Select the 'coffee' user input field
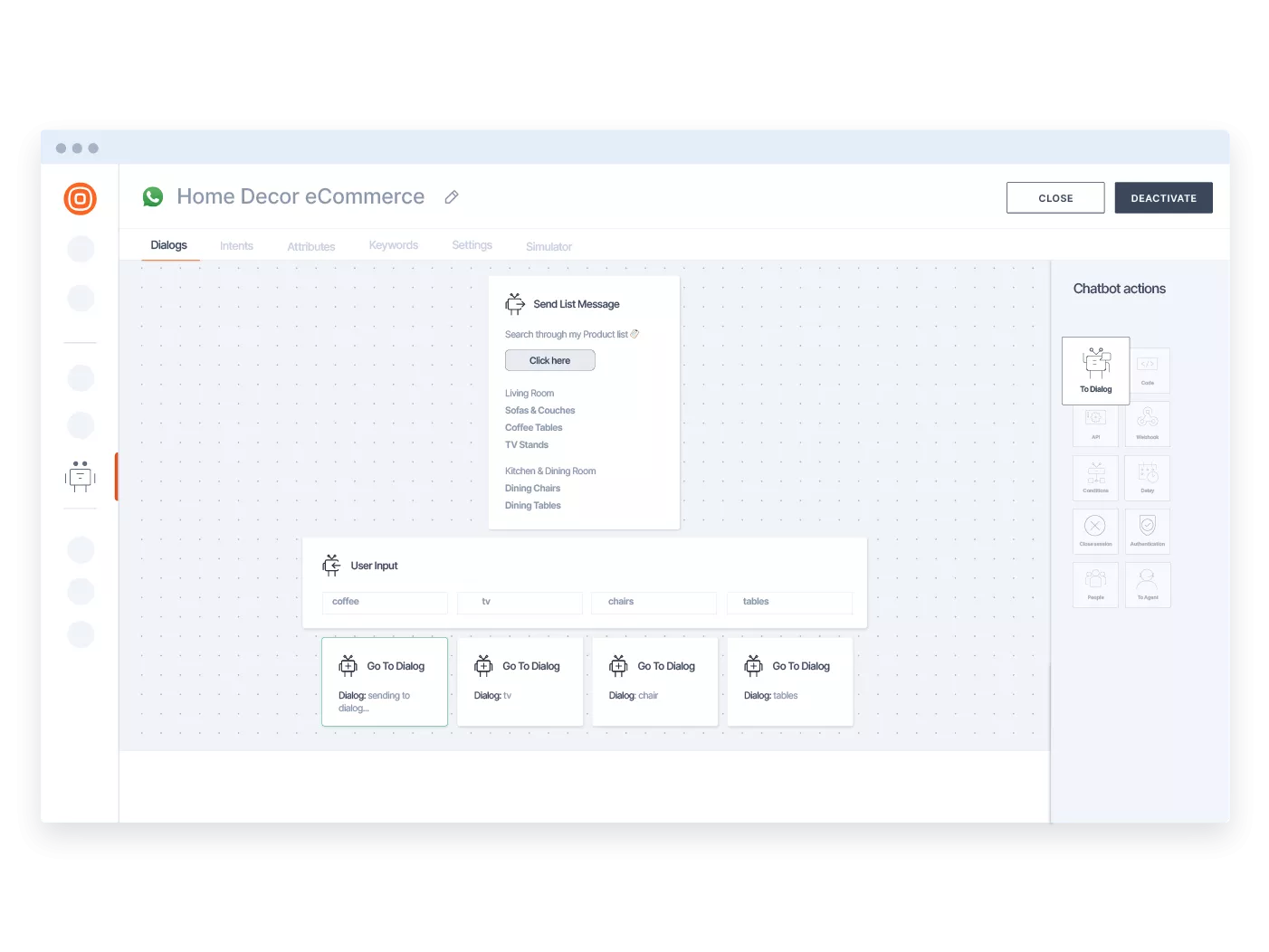 pyautogui.click(x=385, y=602)
